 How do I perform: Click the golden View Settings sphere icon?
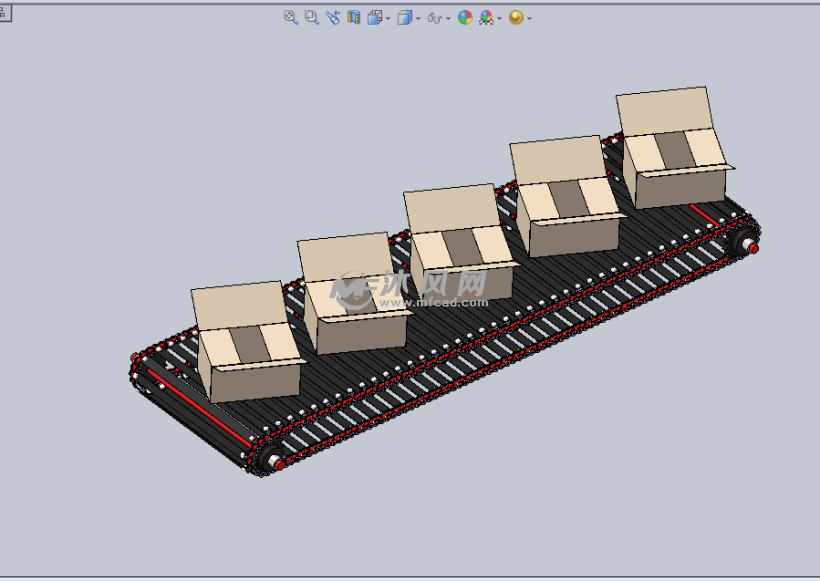[516, 18]
